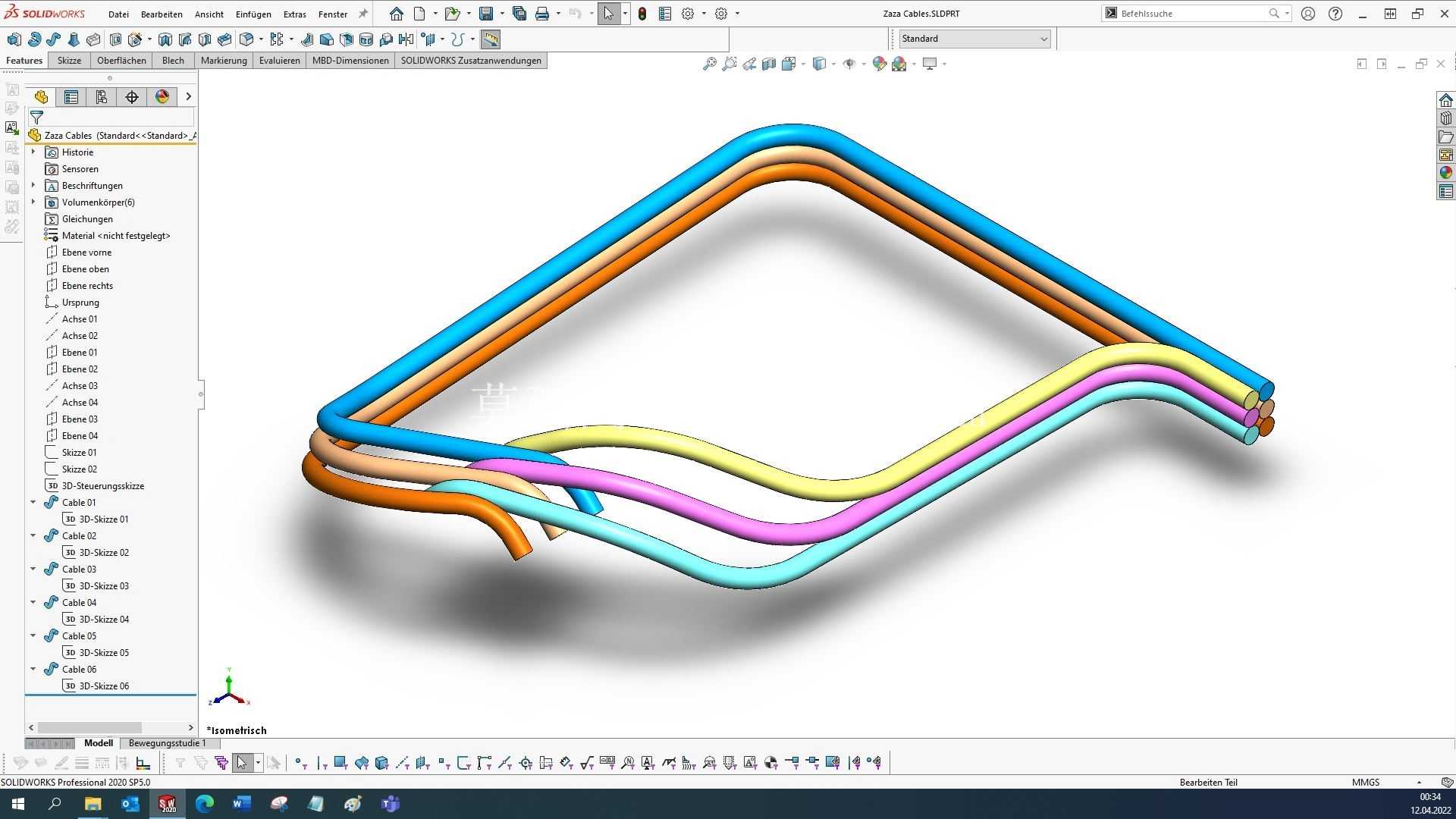Switch to Bewegungsstudie 1 tab
Screen dimensions: 1456x819
point(167,743)
